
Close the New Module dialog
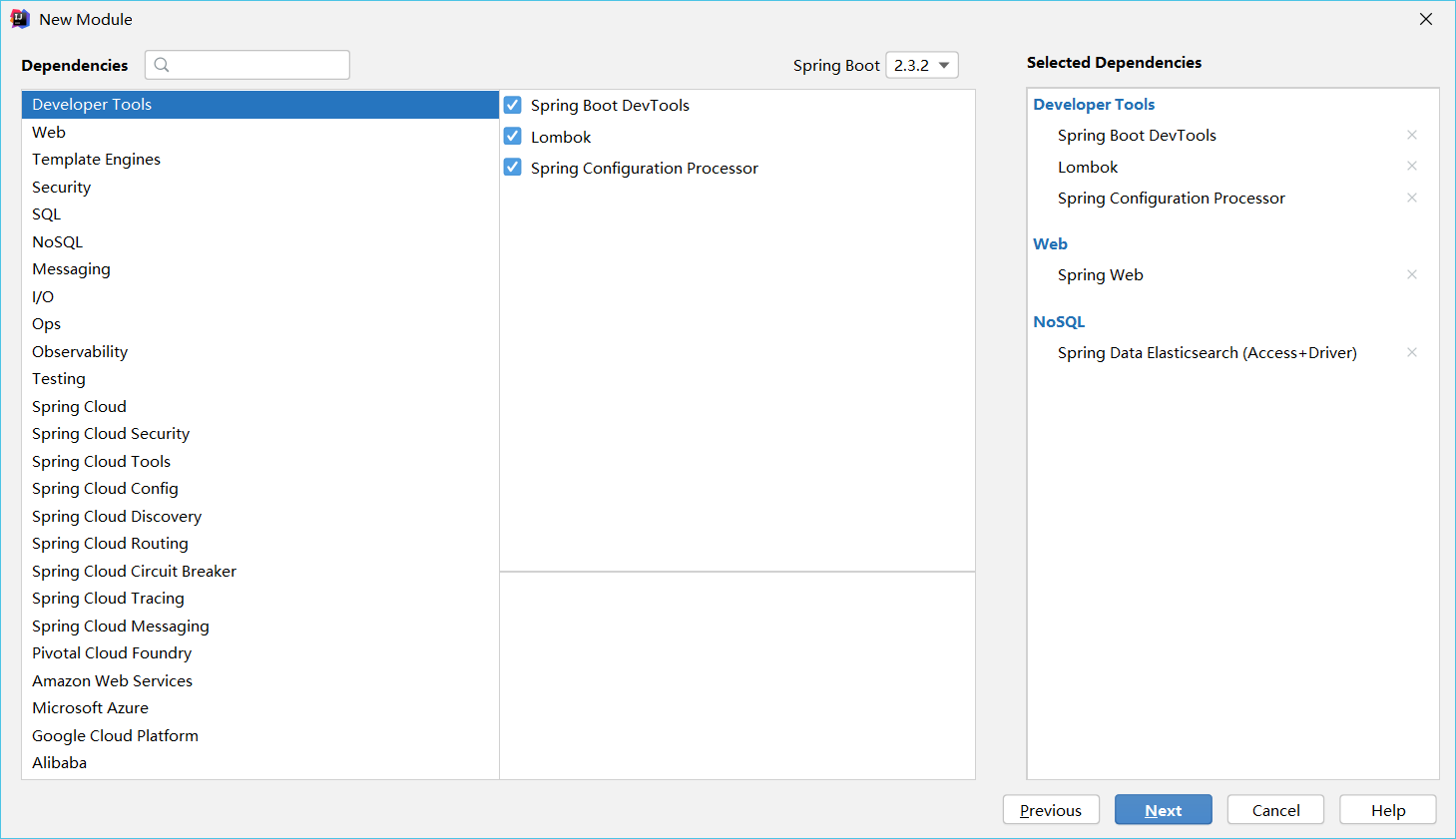tap(1426, 19)
